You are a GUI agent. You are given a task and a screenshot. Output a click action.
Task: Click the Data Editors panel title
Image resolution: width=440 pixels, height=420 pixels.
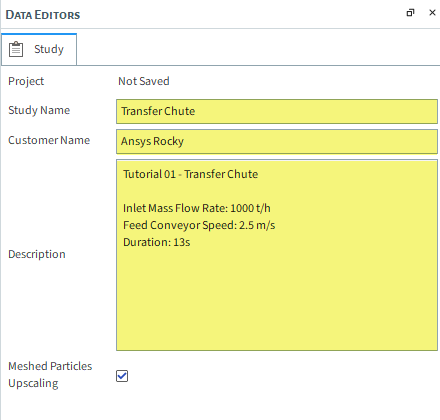tap(43, 15)
